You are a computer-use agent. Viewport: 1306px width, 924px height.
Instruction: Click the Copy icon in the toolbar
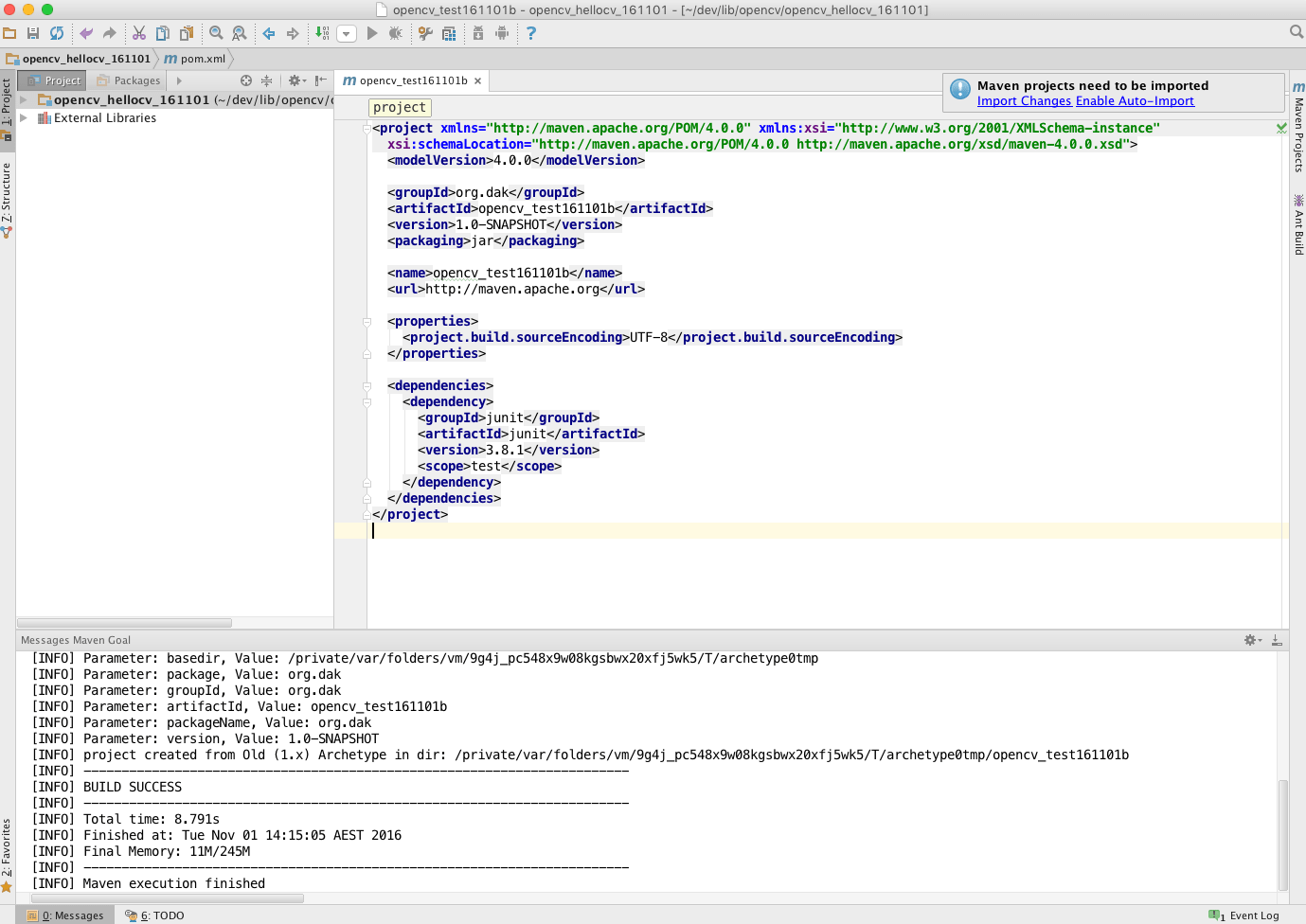[163, 33]
